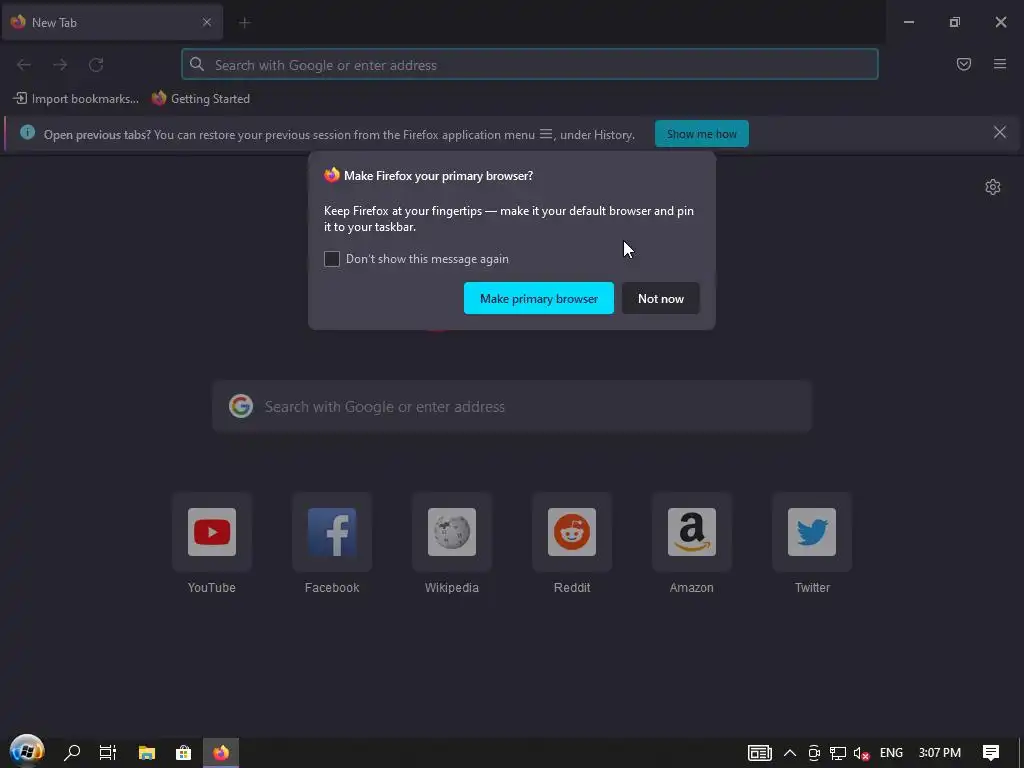1024x768 pixels.
Task: Open Microsoft Store from taskbar
Action: point(184,753)
